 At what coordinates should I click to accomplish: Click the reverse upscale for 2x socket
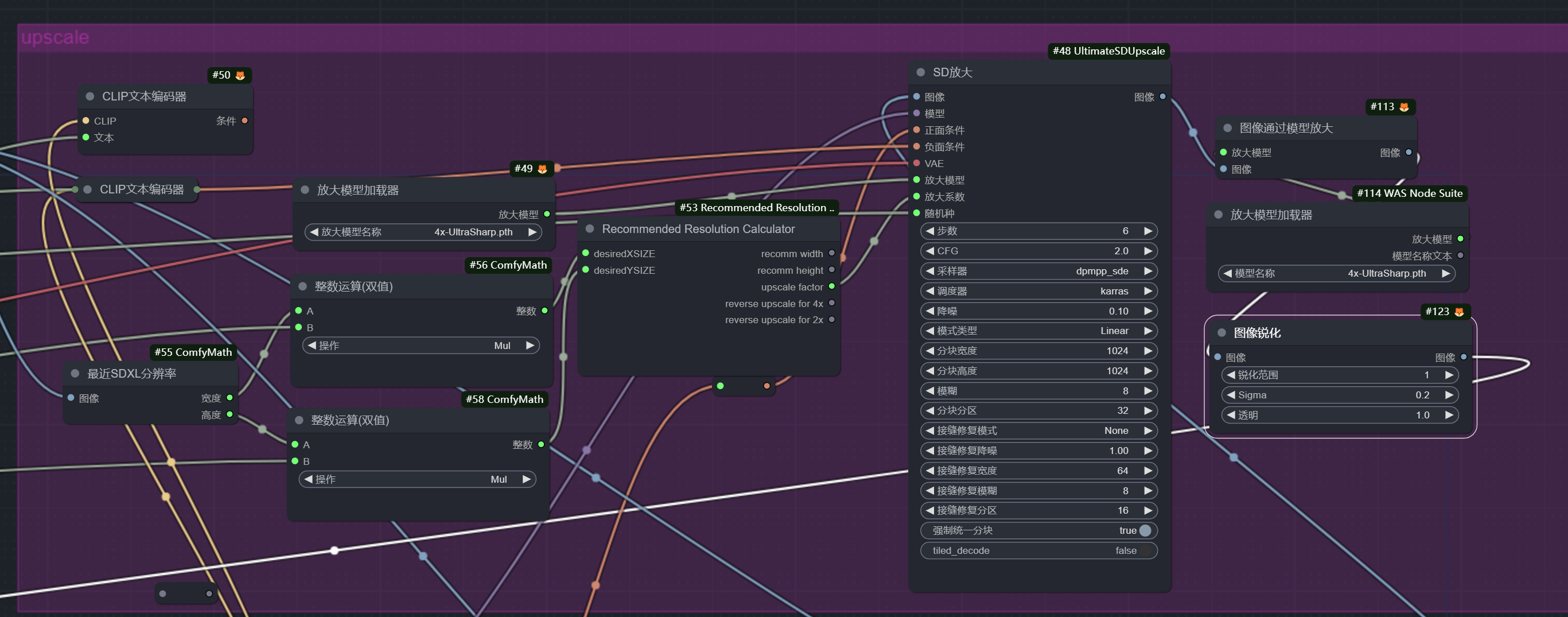[x=831, y=319]
